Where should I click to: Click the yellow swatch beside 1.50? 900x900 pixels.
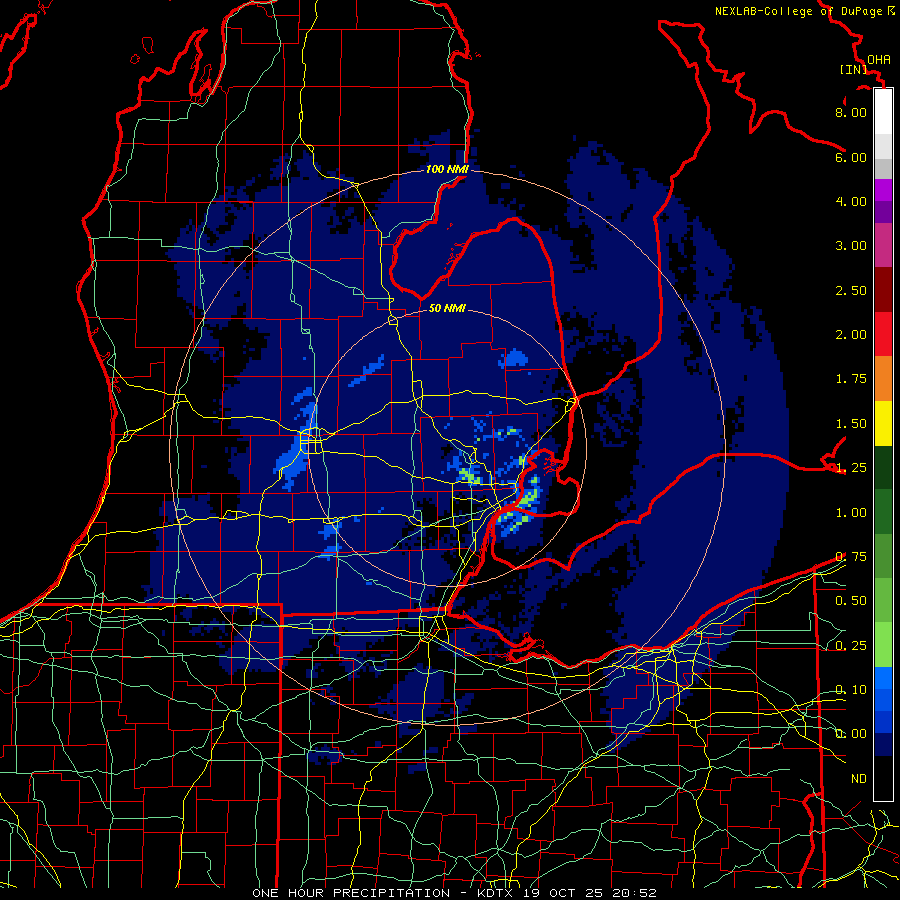click(883, 423)
